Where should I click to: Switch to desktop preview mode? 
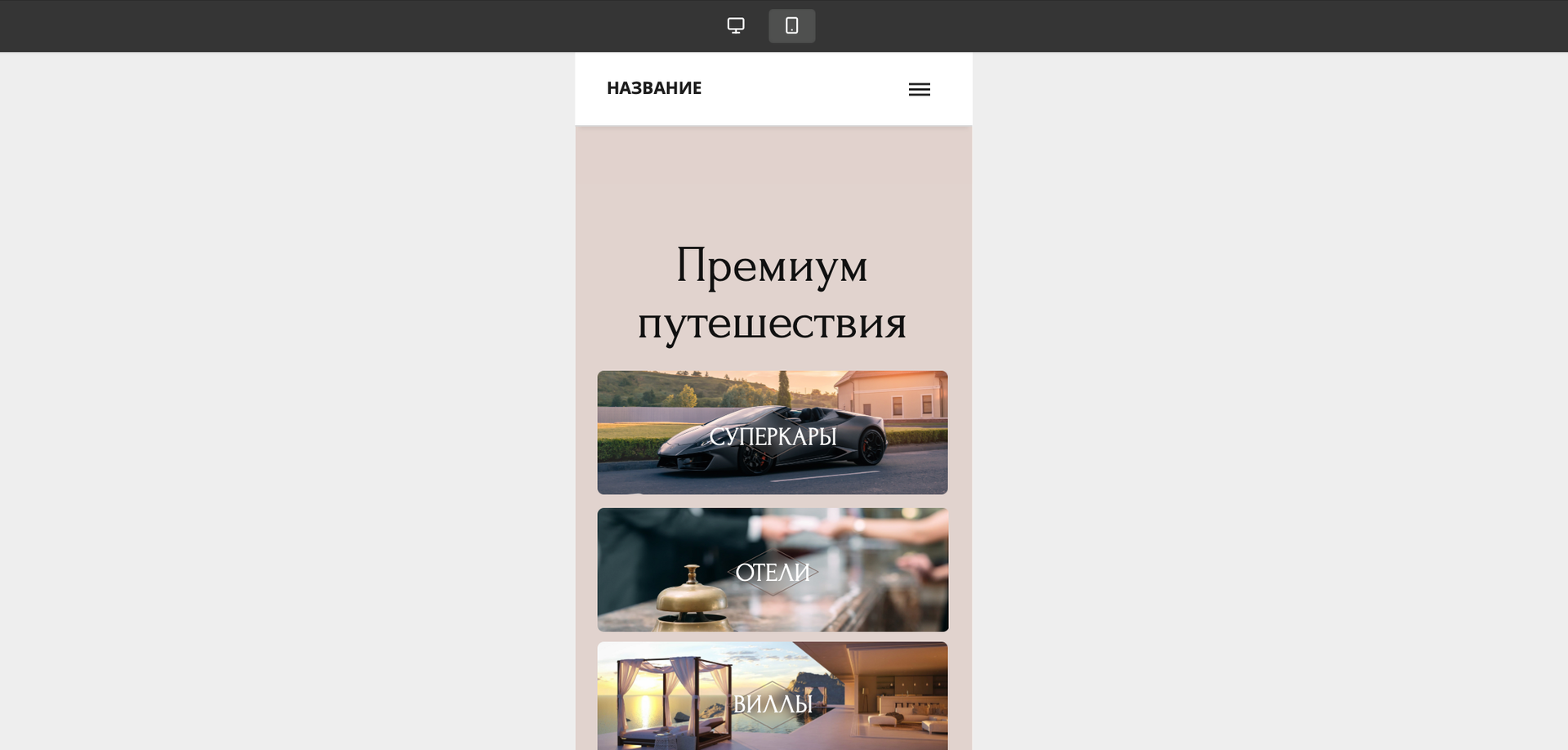point(736,25)
